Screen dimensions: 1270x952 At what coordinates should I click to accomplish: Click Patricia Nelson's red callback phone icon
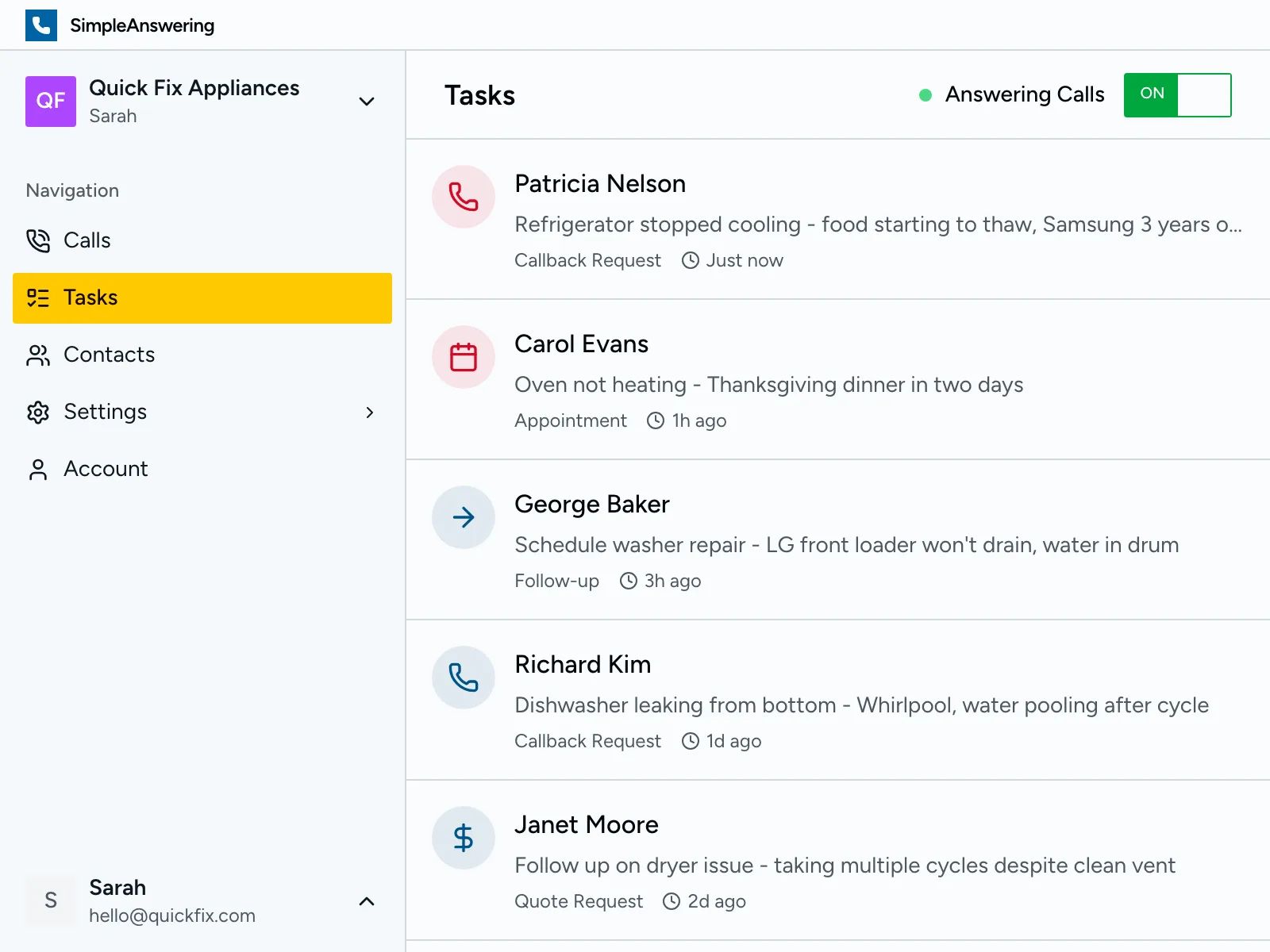[463, 197]
